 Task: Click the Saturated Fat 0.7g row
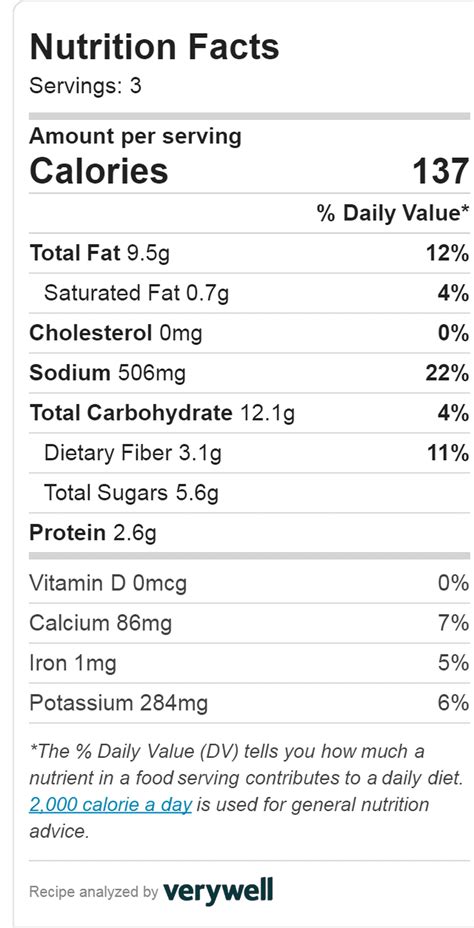[x=249, y=293]
